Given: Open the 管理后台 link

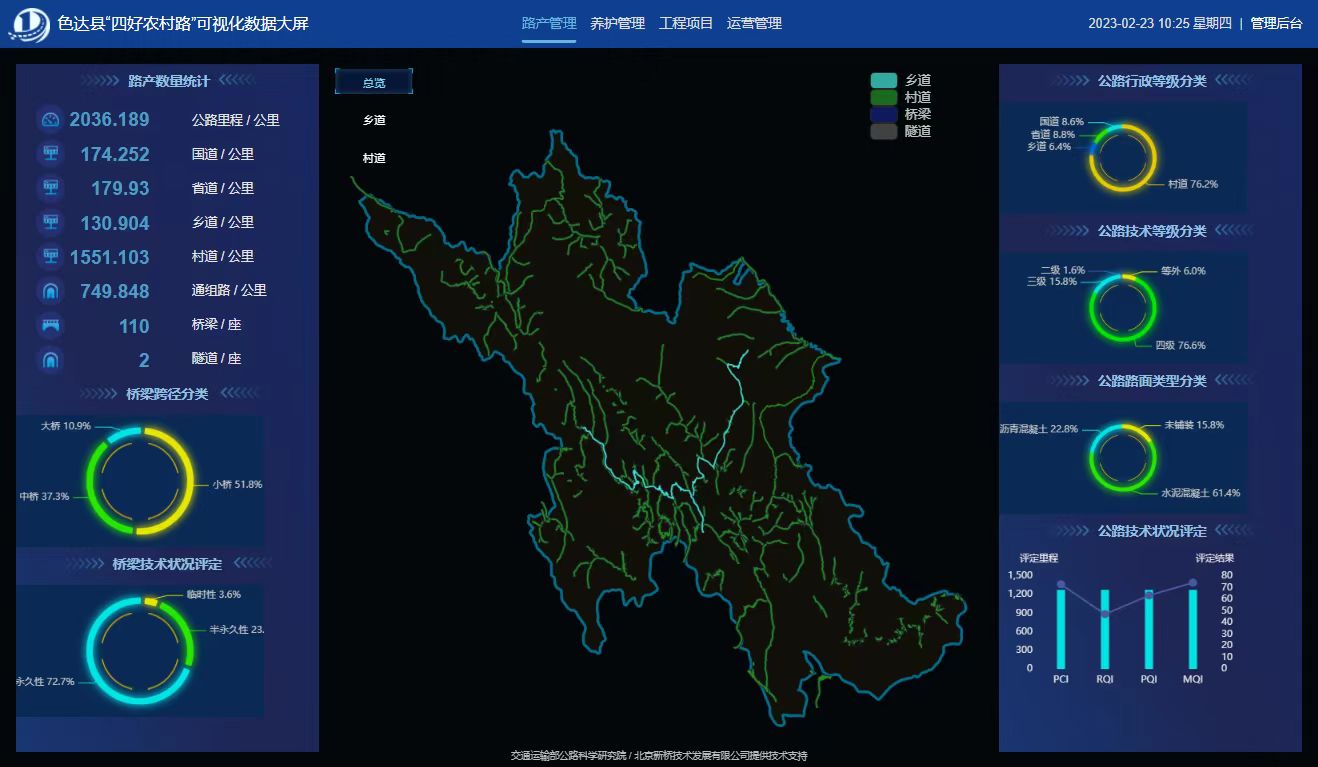Looking at the screenshot, I should (1276, 23).
